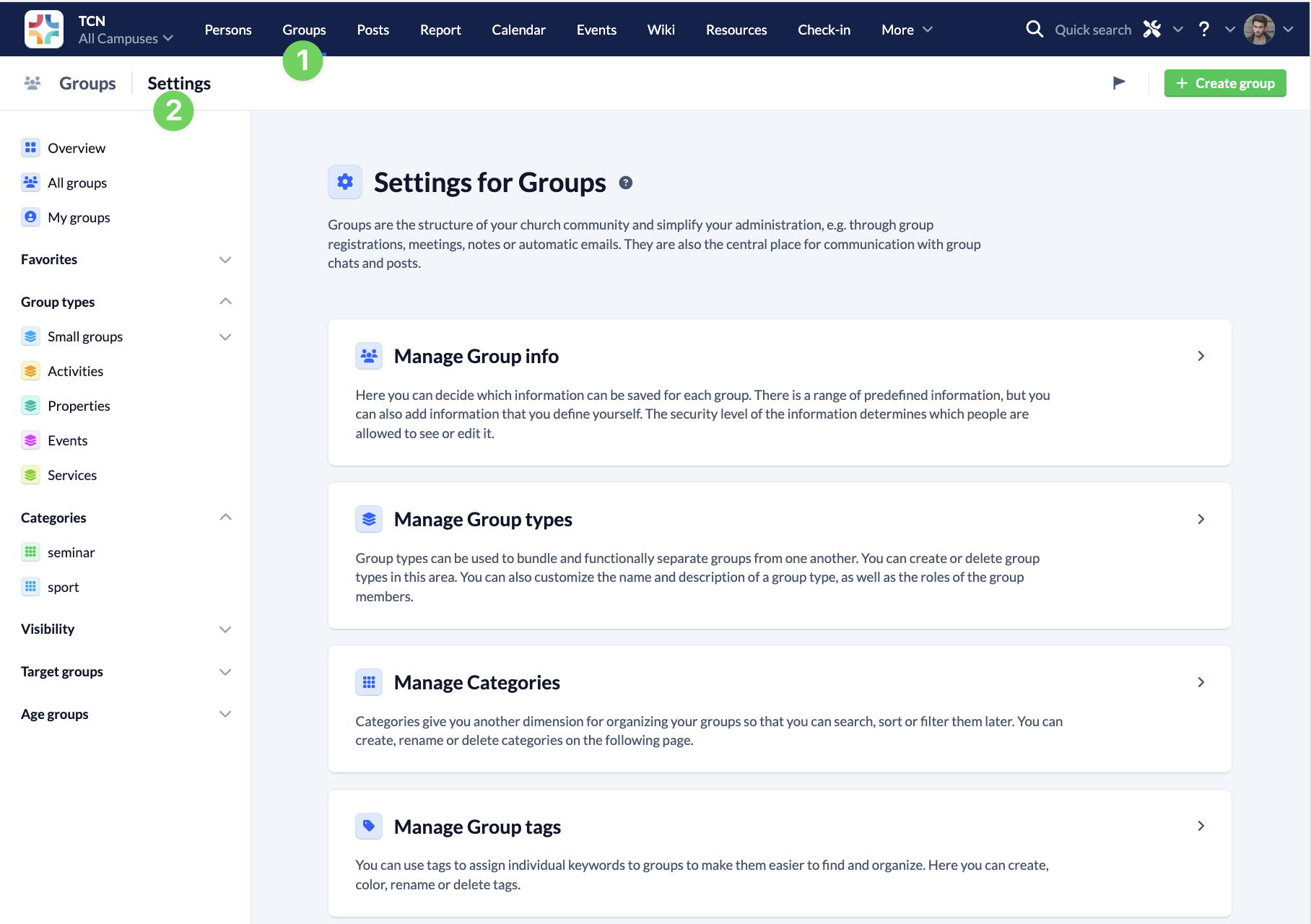The width and height of the screenshot is (1311, 924).
Task: Collapse the Group types section
Action: [x=225, y=301]
